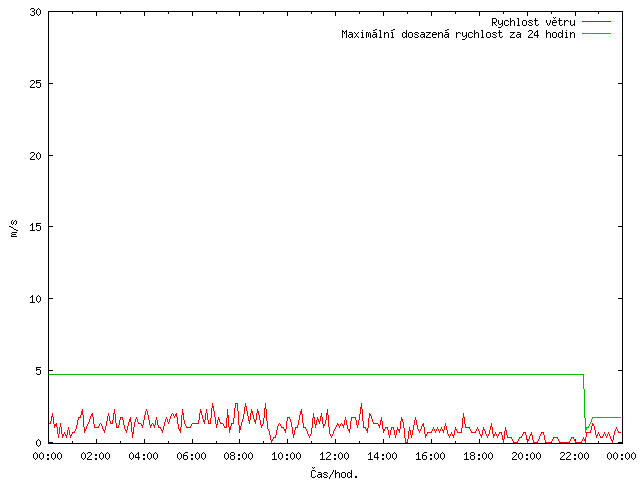The height and width of the screenshot is (480, 640).
Task: Click the x-axis time label 04:00
Action: 143,456
